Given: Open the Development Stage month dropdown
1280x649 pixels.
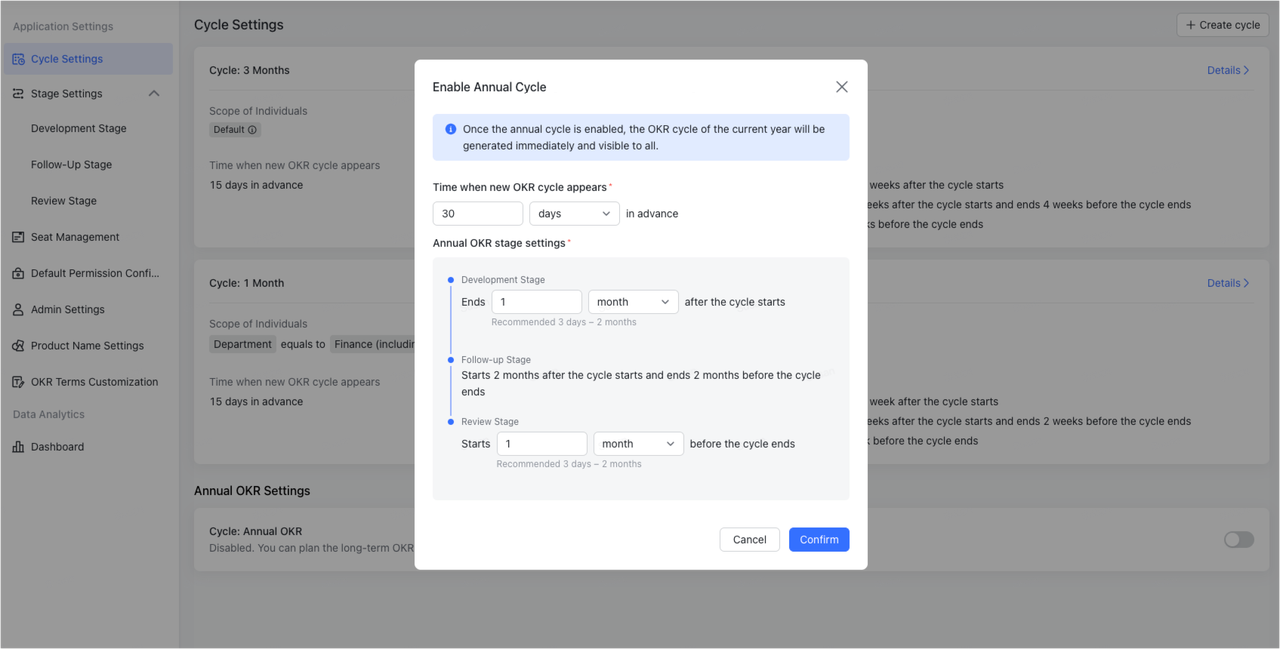Looking at the screenshot, I should 632,301.
